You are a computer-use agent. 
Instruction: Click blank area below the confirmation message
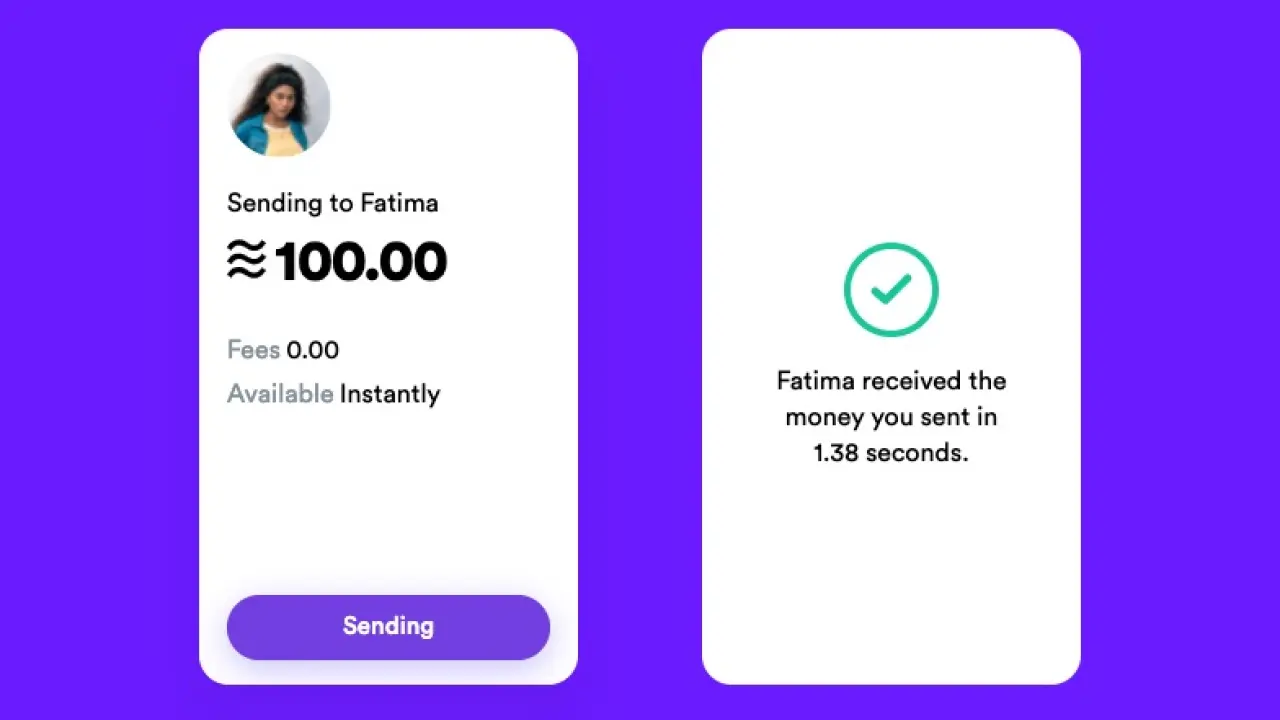pyautogui.click(x=891, y=570)
